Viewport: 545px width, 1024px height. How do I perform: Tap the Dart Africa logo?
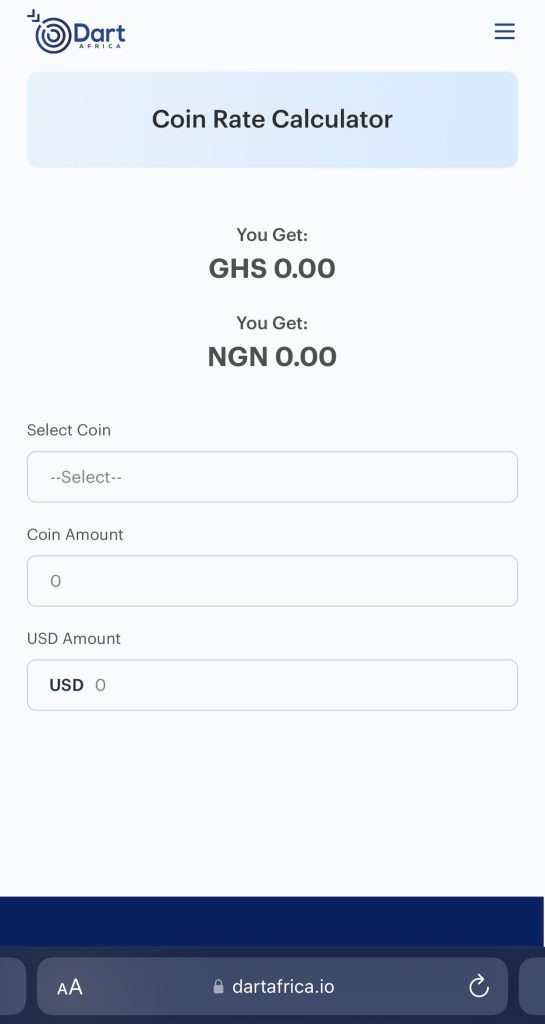coord(76,31)
